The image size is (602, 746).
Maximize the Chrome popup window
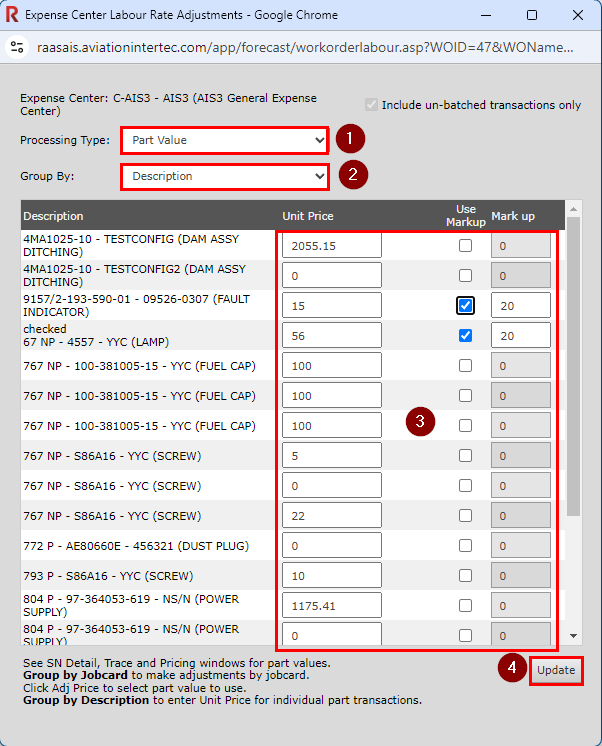pyautogui.click(x=531, y=15)
